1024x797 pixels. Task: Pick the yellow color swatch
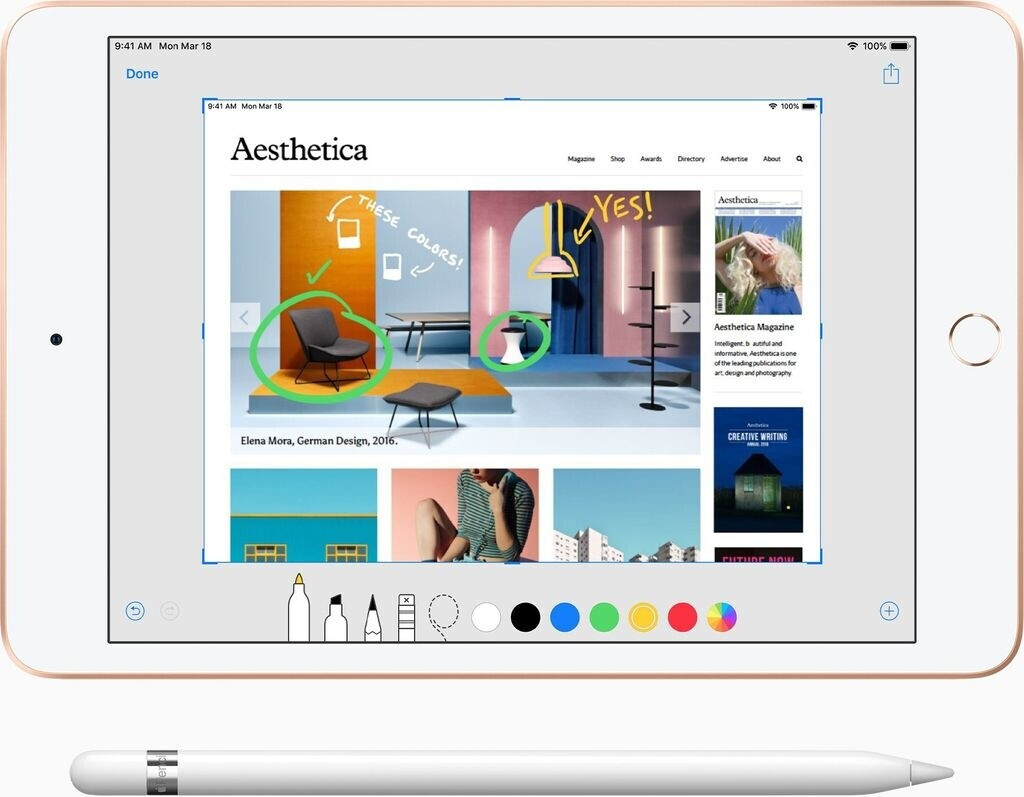pos(643,617)
